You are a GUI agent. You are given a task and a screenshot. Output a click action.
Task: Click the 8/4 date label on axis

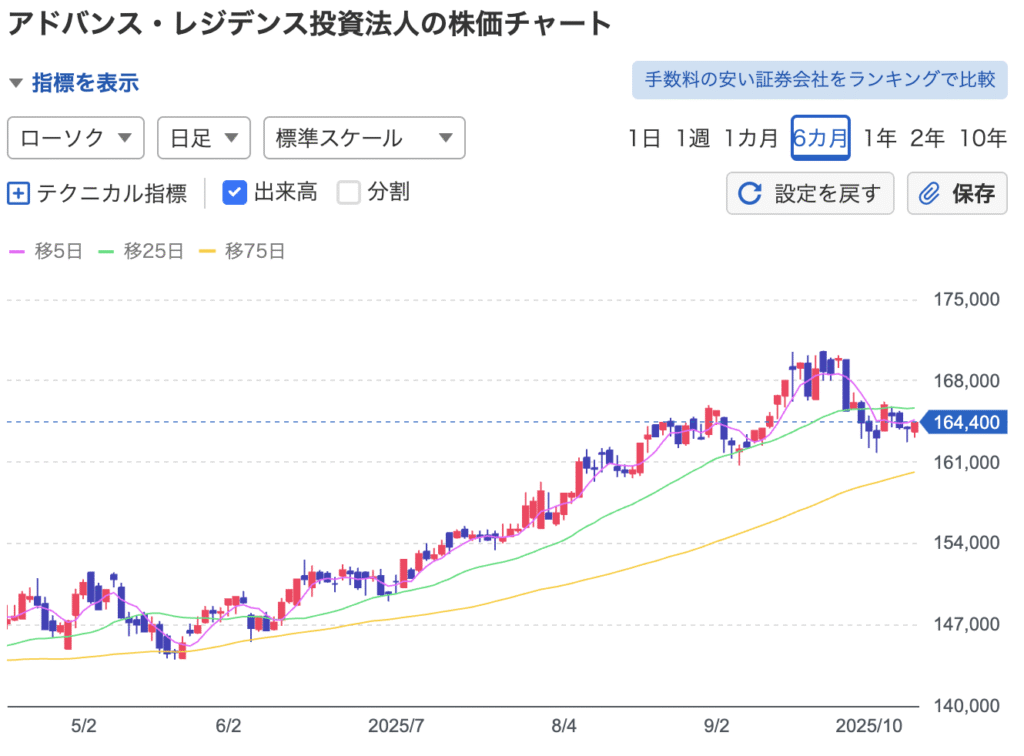[x=564, y=724]
